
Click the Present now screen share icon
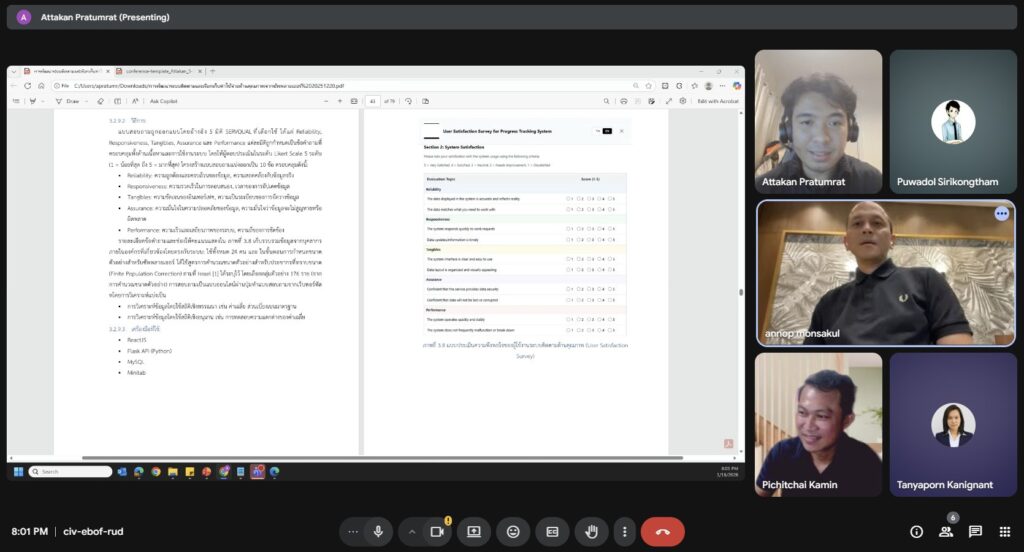[474, 532]
